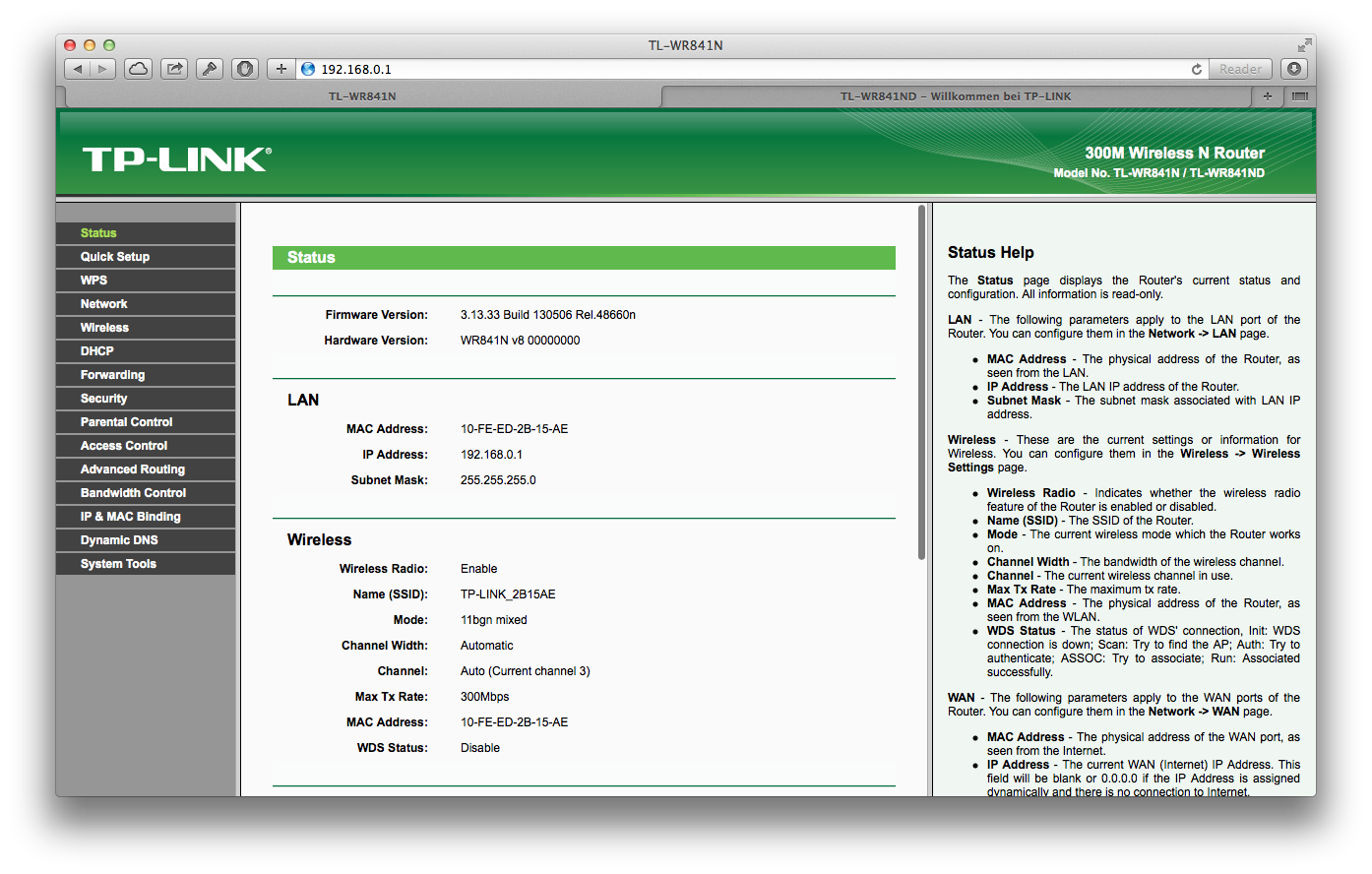Open System Tools in the sidebar
The image size is (1372, 874).
pos(146,564)
